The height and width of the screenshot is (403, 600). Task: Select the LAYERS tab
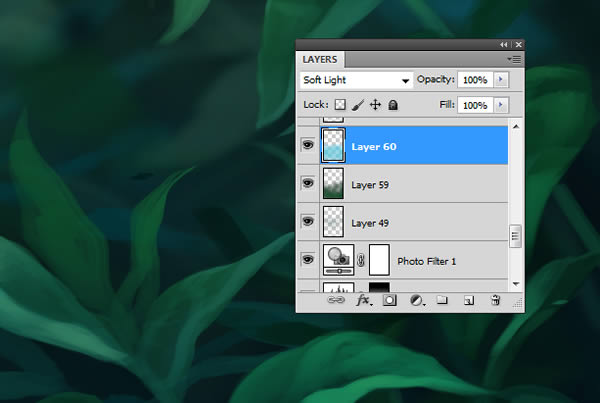click(321, 60)
